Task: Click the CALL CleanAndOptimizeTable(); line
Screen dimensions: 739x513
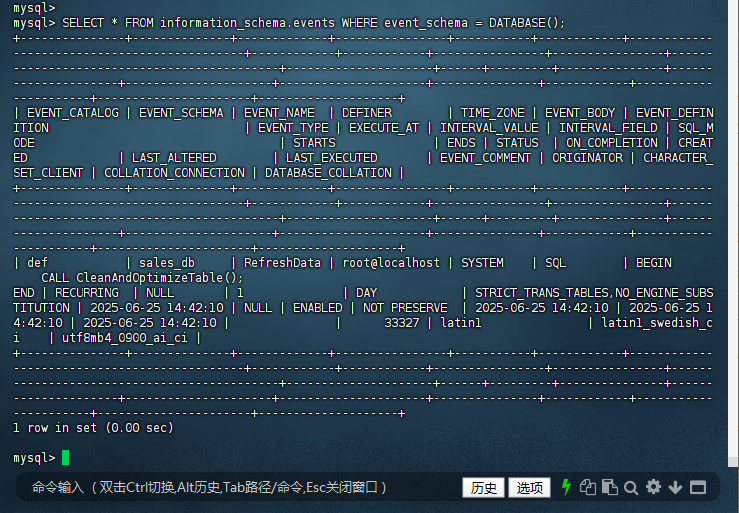Action: coord(142,278)
